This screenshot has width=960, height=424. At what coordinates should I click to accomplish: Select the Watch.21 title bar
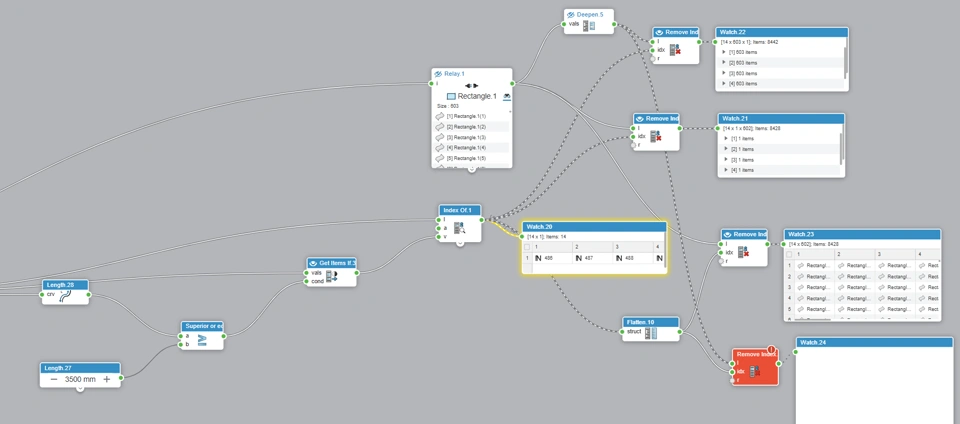click(x=781, y=118)
